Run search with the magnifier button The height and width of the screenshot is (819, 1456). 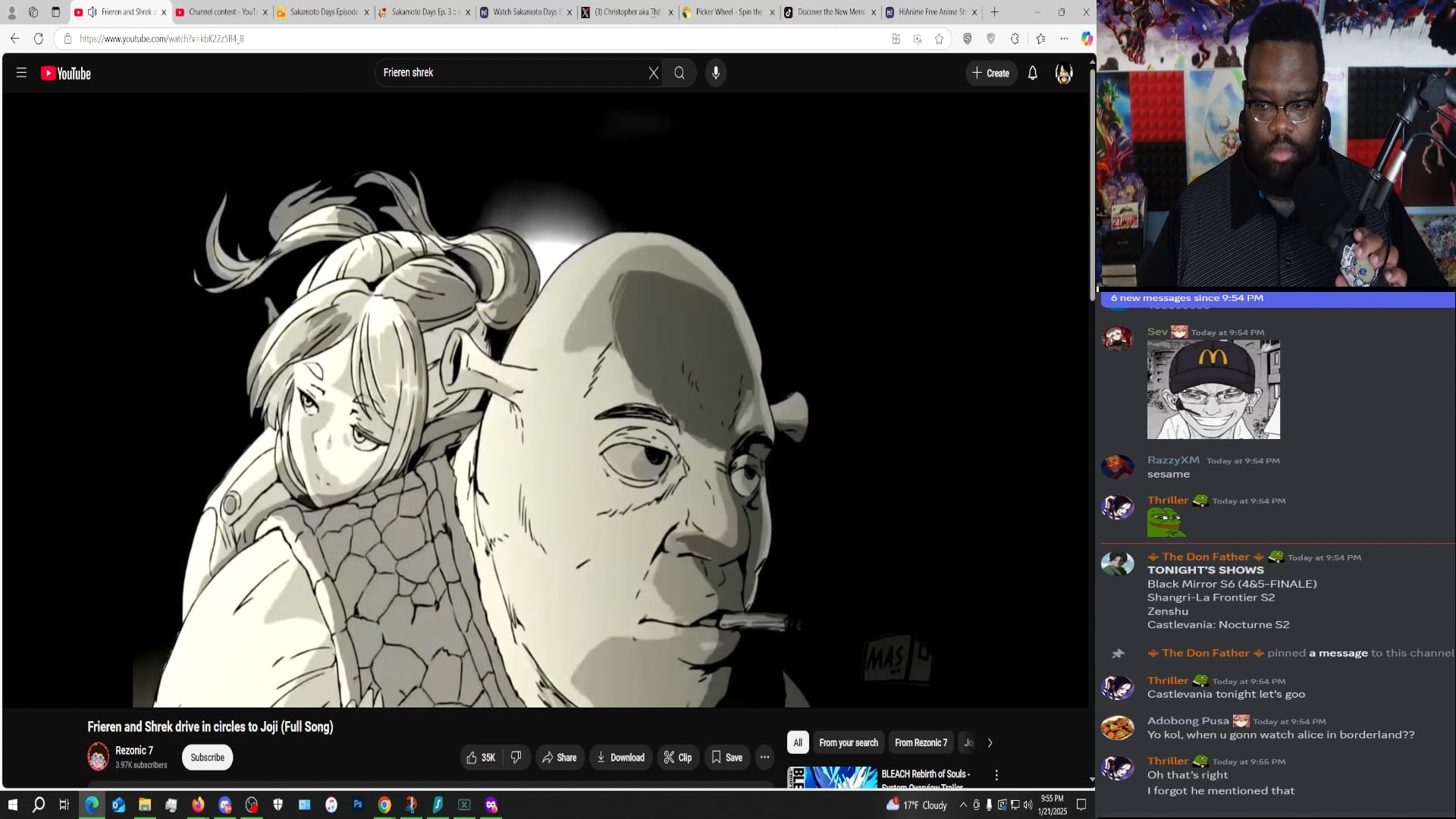[679, 73]
